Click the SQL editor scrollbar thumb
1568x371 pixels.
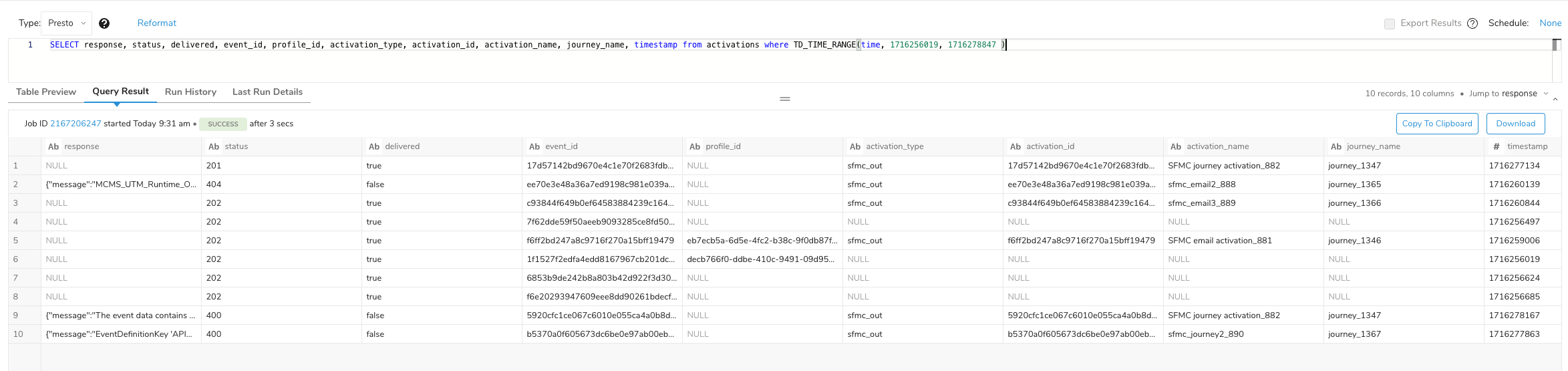coord(1556,45)
